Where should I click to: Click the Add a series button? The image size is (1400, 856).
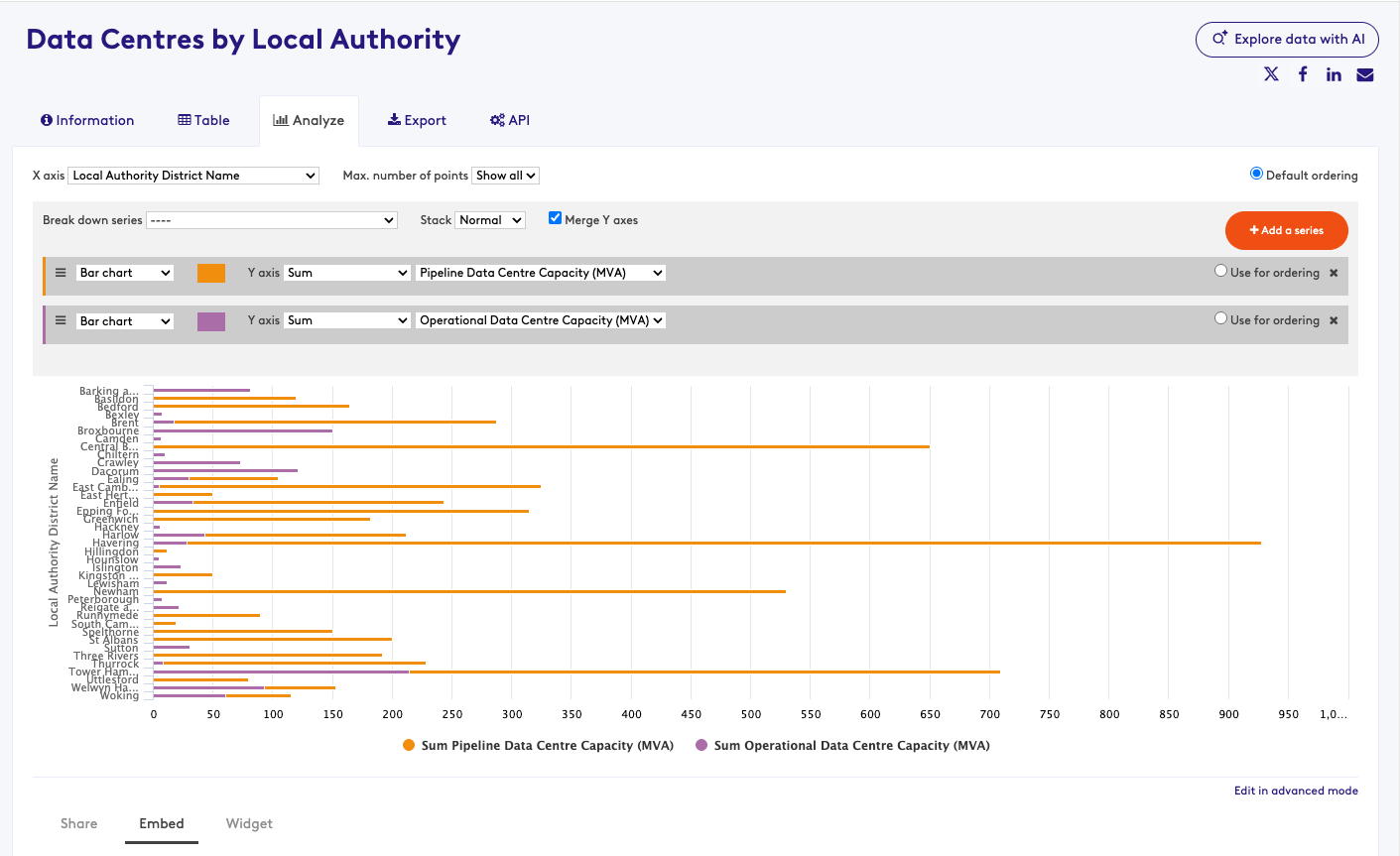(1286, 230)
